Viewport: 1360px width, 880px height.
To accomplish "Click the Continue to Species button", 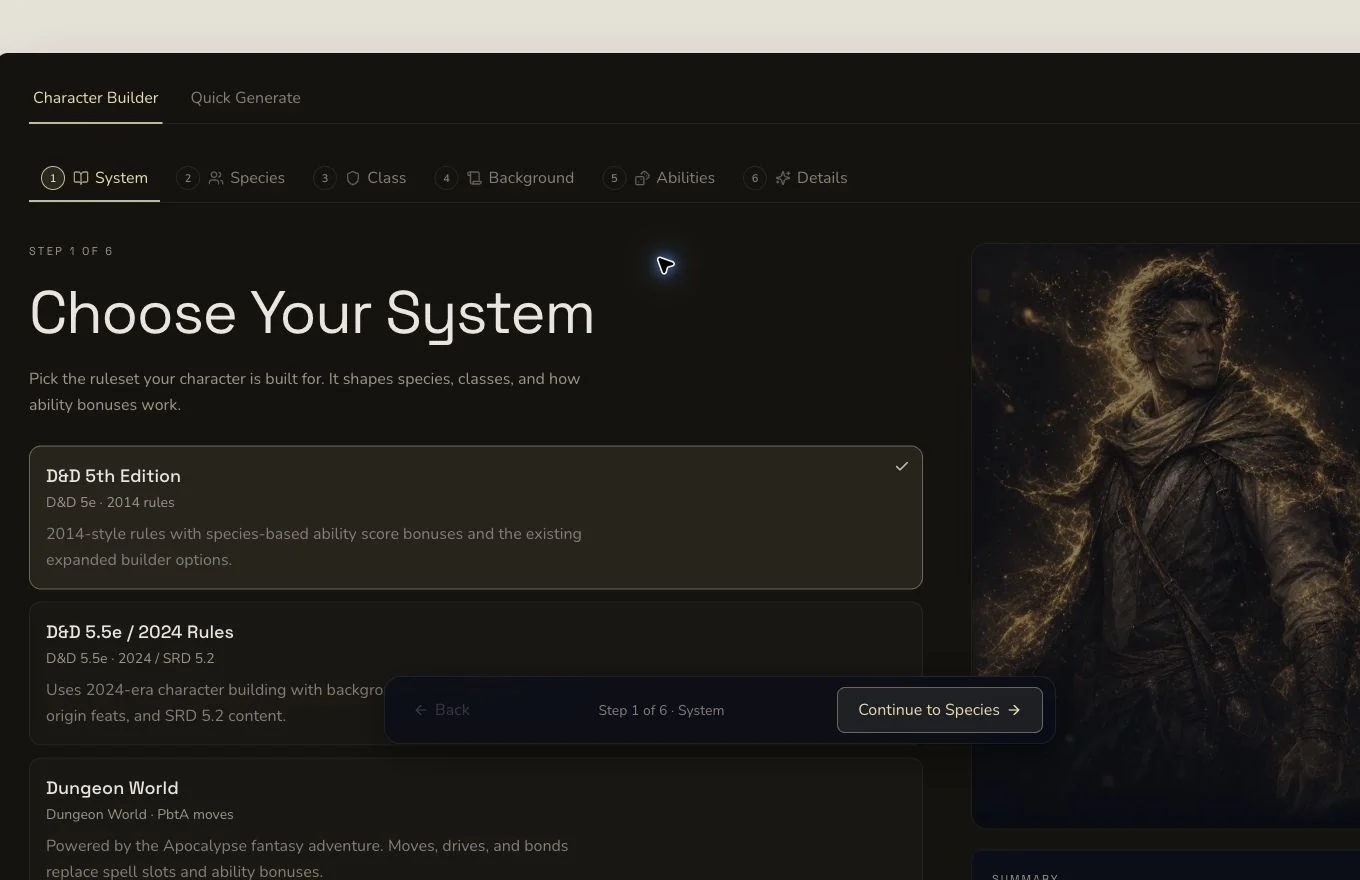I will point(940,710).
